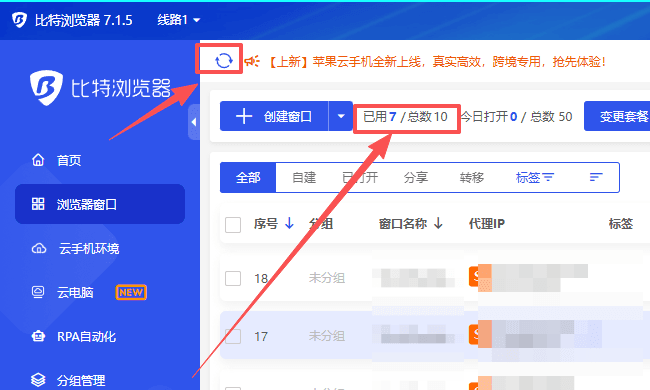This screenshot has height=390, width=650.
Task: Click 未分组 in row 18
Action: click(x=327, y=278)
